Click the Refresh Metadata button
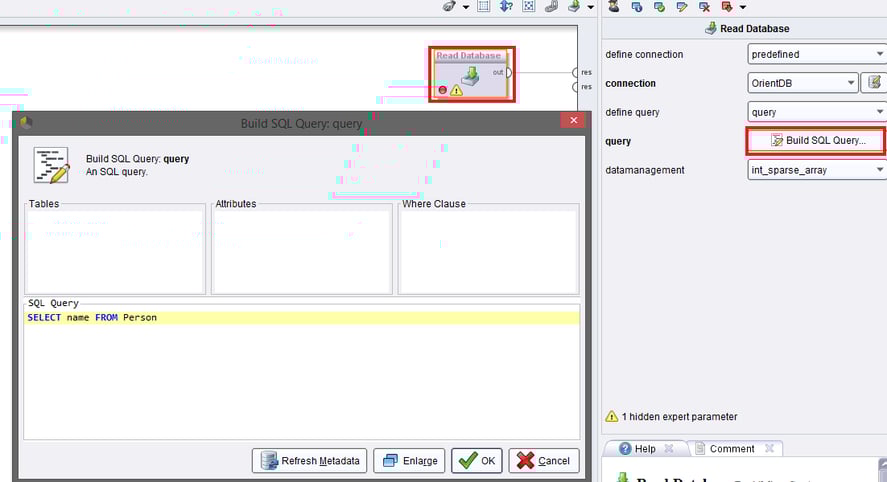Image resolution: width=887 pixels, height=482 pixels. coord(309,461)
